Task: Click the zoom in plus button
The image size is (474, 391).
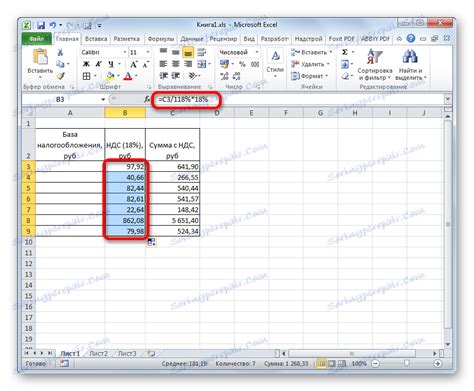Action: pos(438,364)
